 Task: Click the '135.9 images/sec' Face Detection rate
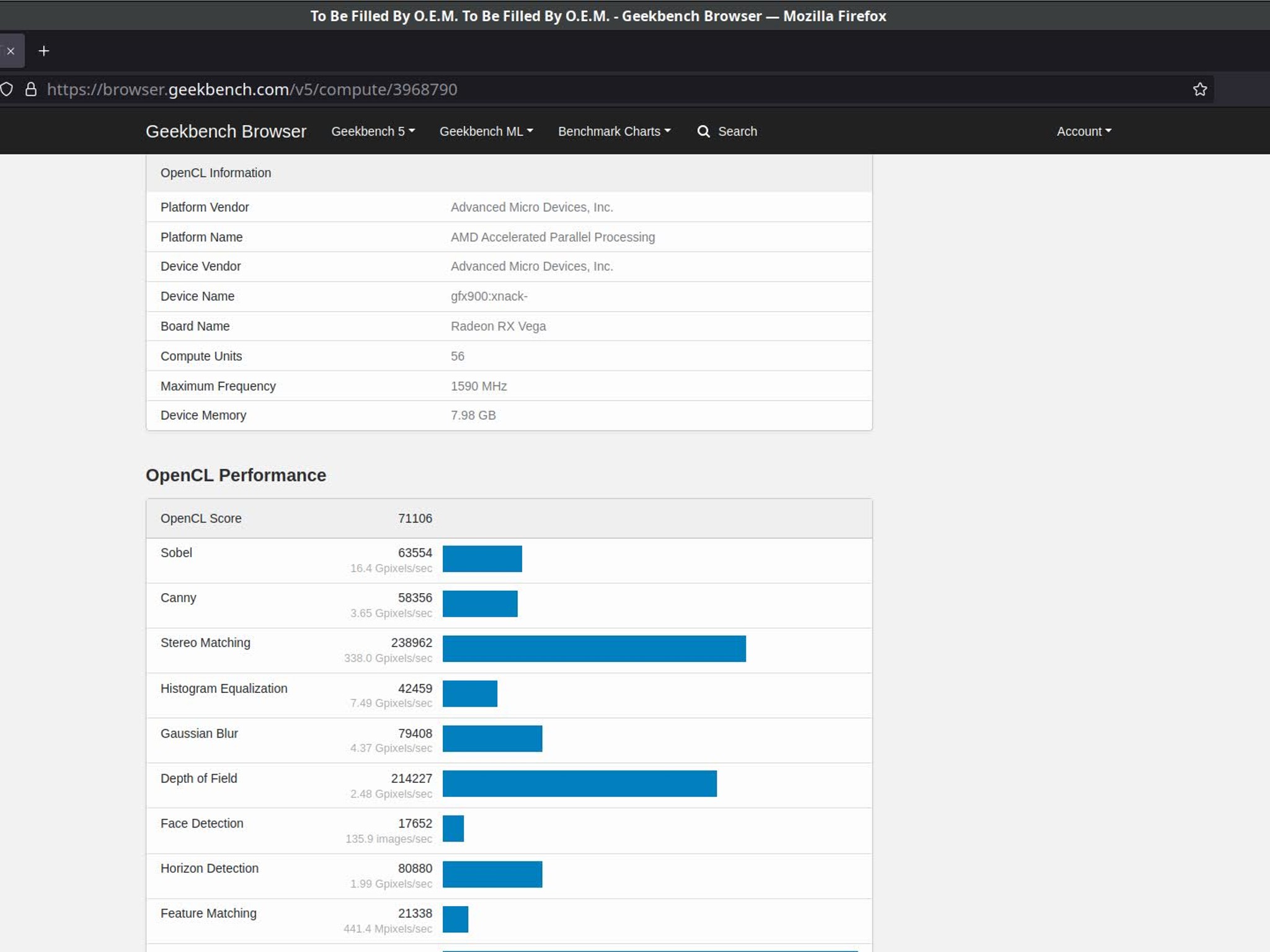[389, 839]
